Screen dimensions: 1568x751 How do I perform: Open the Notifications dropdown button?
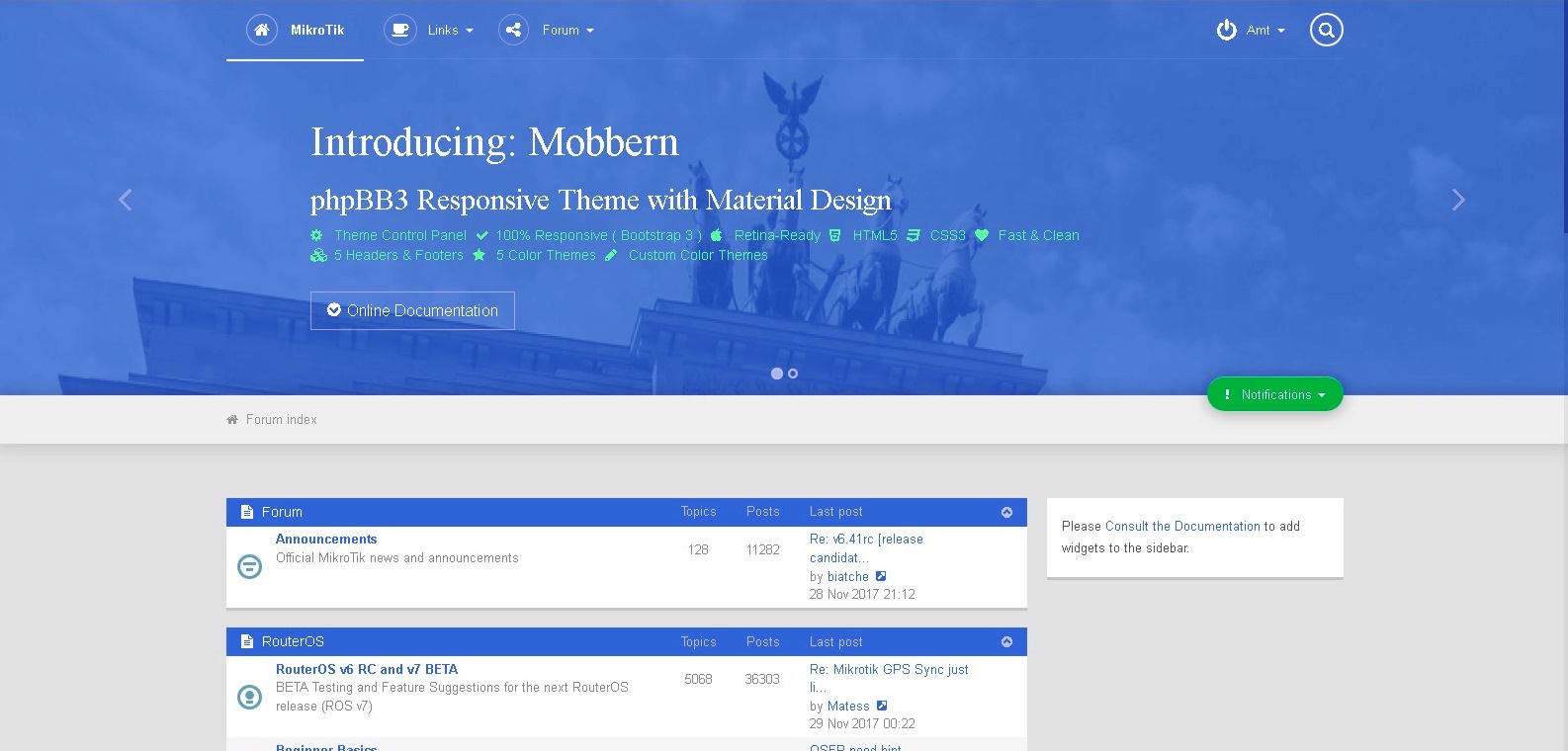click(x=1275, y=394)
